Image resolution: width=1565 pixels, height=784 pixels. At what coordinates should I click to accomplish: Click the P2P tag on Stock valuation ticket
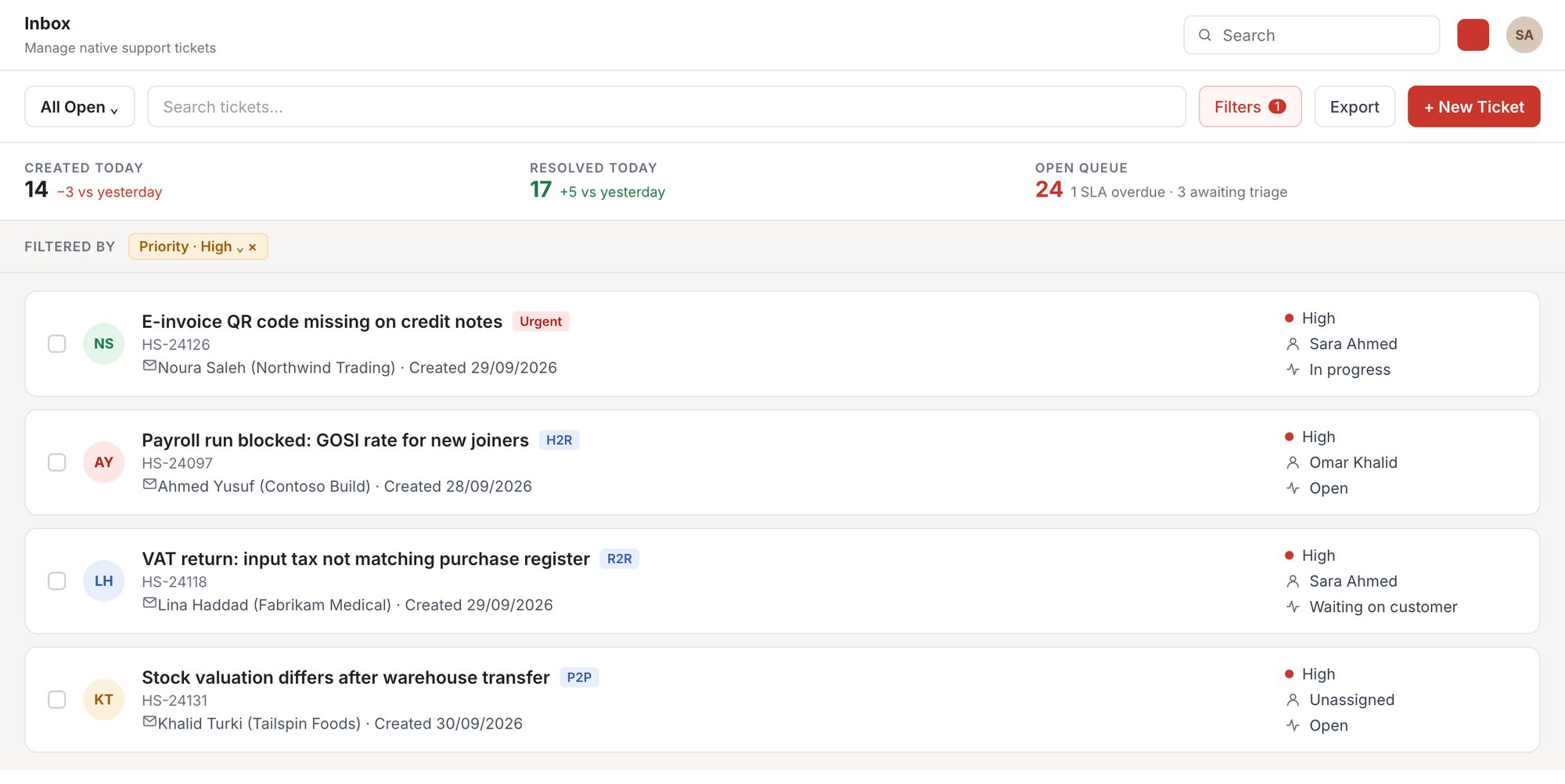coord(579,678)
